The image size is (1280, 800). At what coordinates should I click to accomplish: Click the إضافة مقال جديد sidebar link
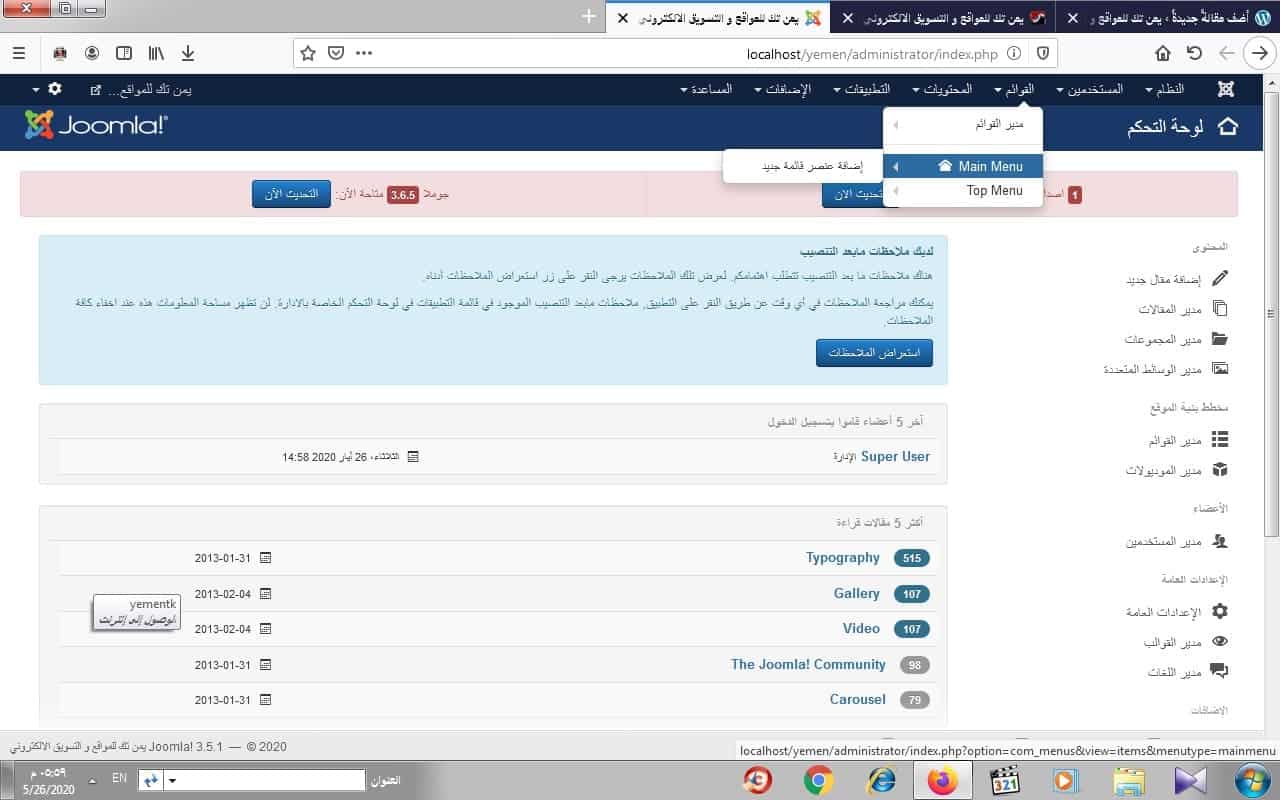pos(1163,280)
